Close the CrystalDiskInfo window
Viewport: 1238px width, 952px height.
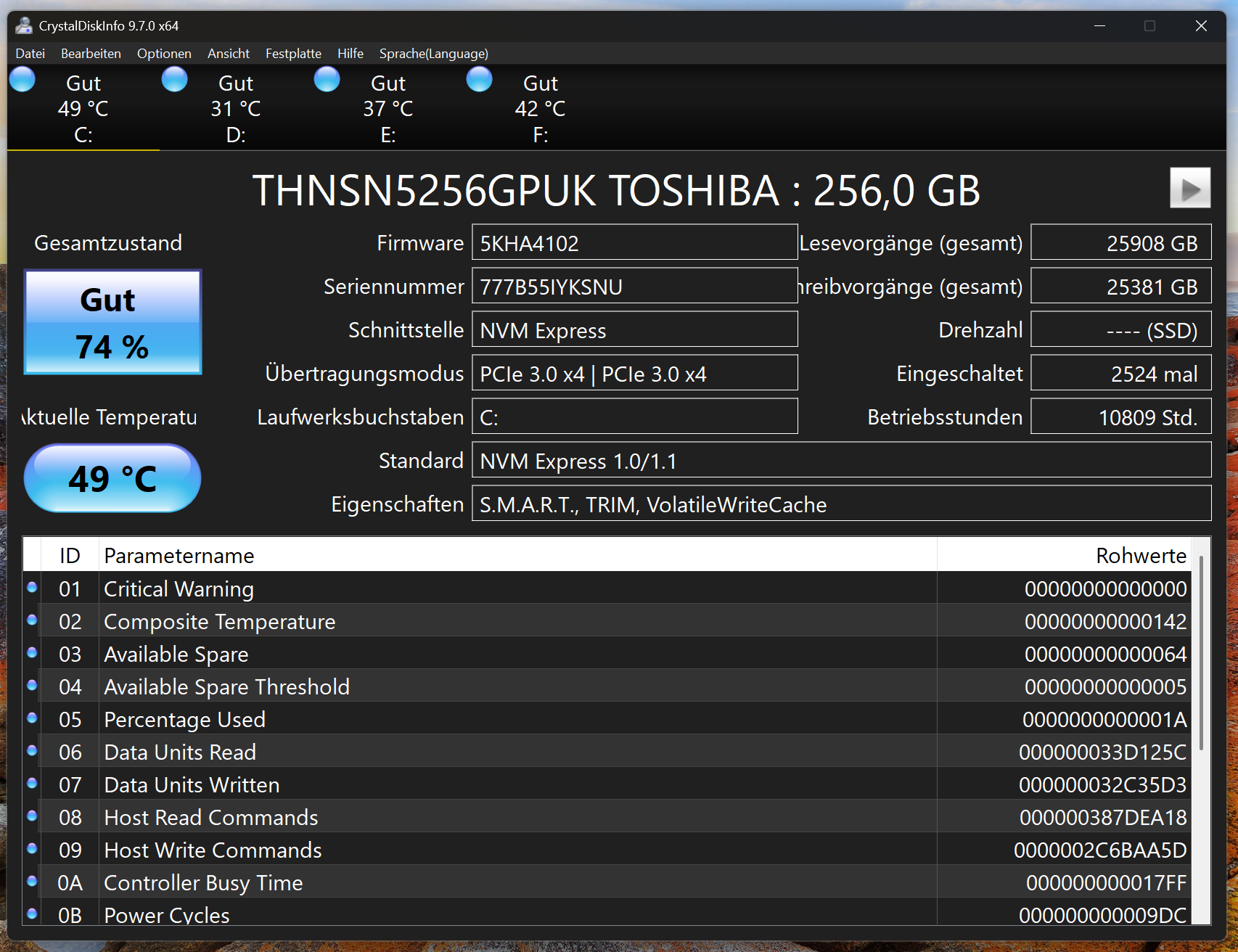coord(1201,26)
